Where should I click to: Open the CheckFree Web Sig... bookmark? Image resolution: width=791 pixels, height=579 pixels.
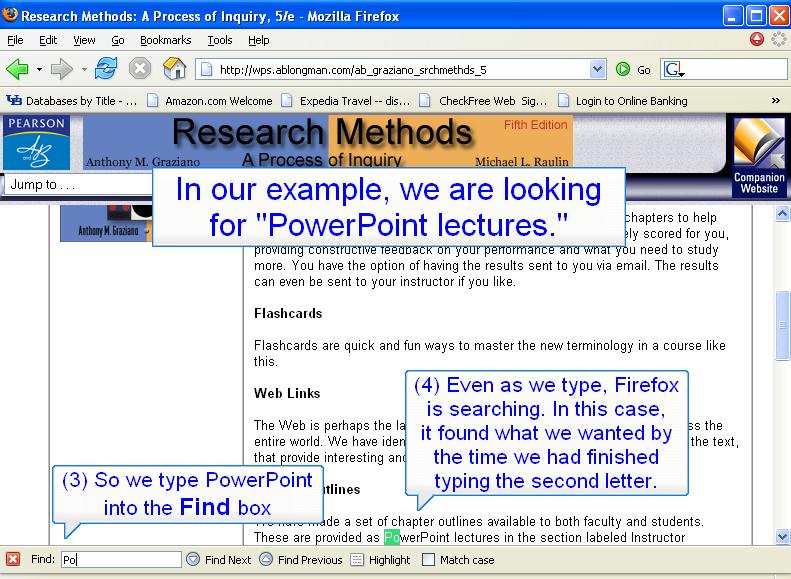(x=483, y=101)
